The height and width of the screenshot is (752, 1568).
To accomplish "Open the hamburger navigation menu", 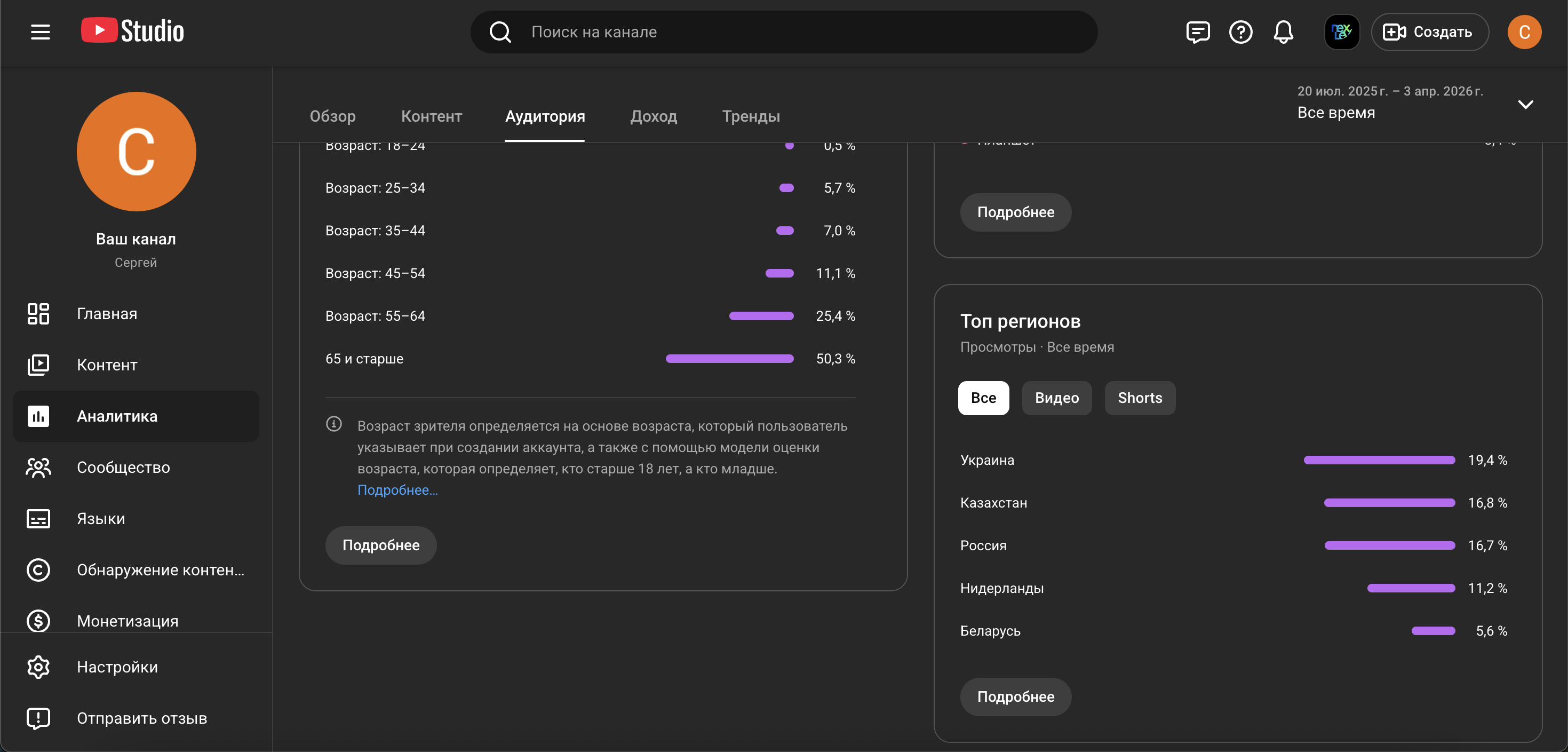I will (x=40, y=31).
